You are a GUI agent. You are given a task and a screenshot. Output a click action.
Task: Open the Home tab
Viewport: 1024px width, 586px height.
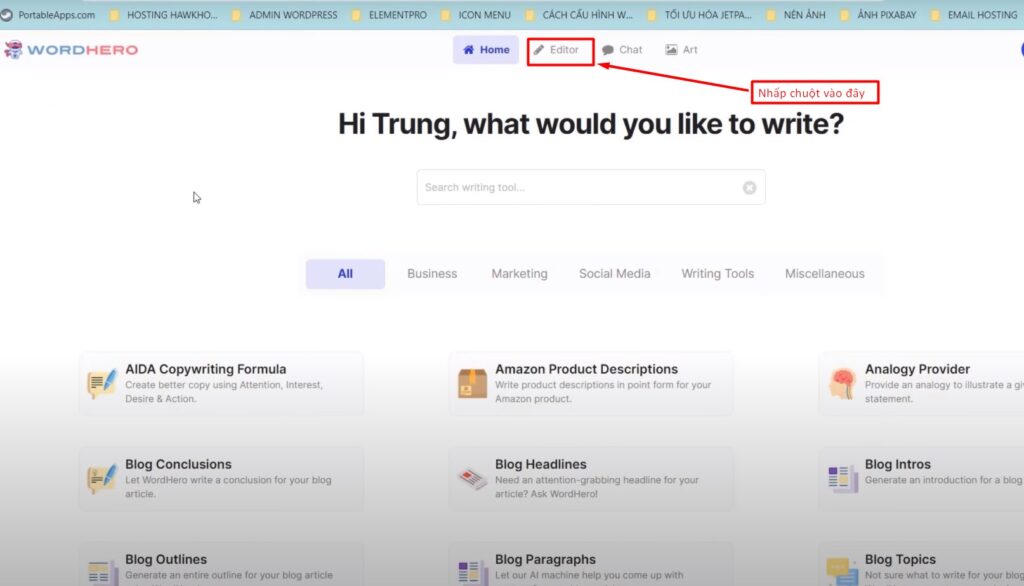click(x=486, y=50)
